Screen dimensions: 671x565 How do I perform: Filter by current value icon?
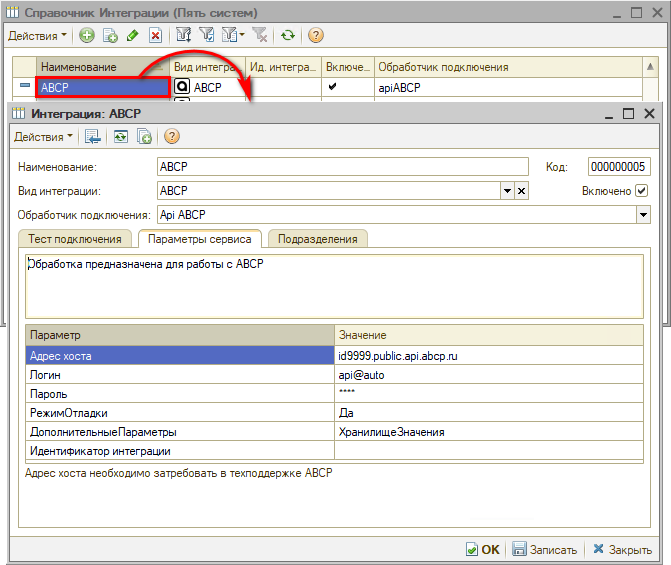point(207,35)
